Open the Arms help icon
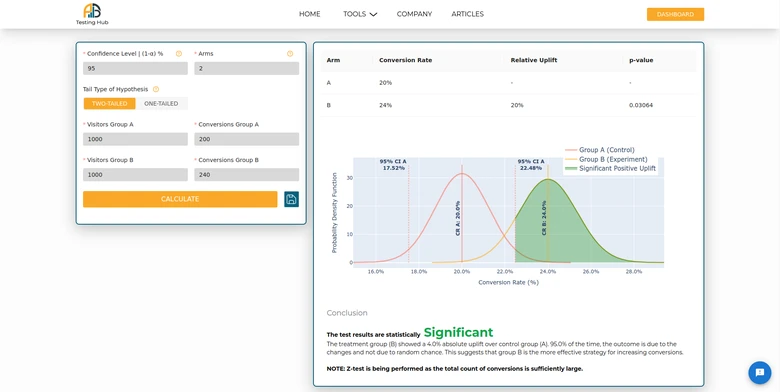Image resolution: width=780 pixels, height=392 pixels. coord(290,54)
